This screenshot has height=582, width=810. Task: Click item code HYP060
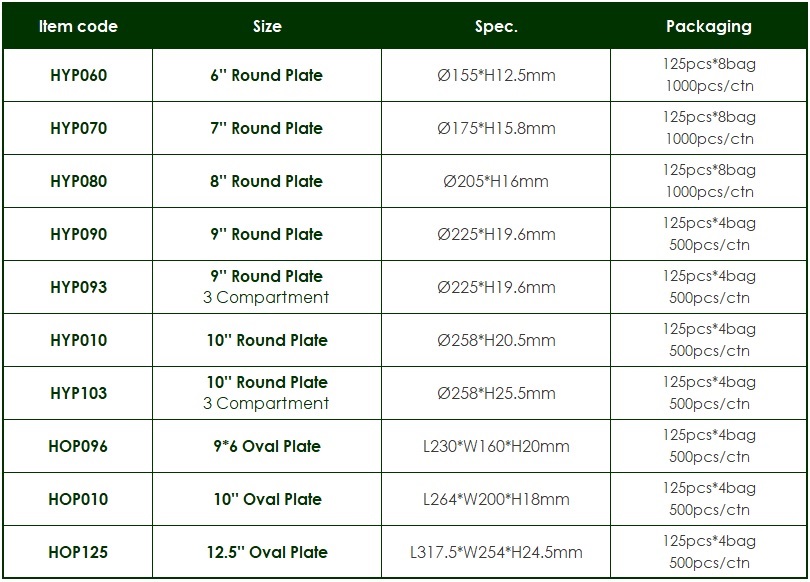tap(79, 75)
